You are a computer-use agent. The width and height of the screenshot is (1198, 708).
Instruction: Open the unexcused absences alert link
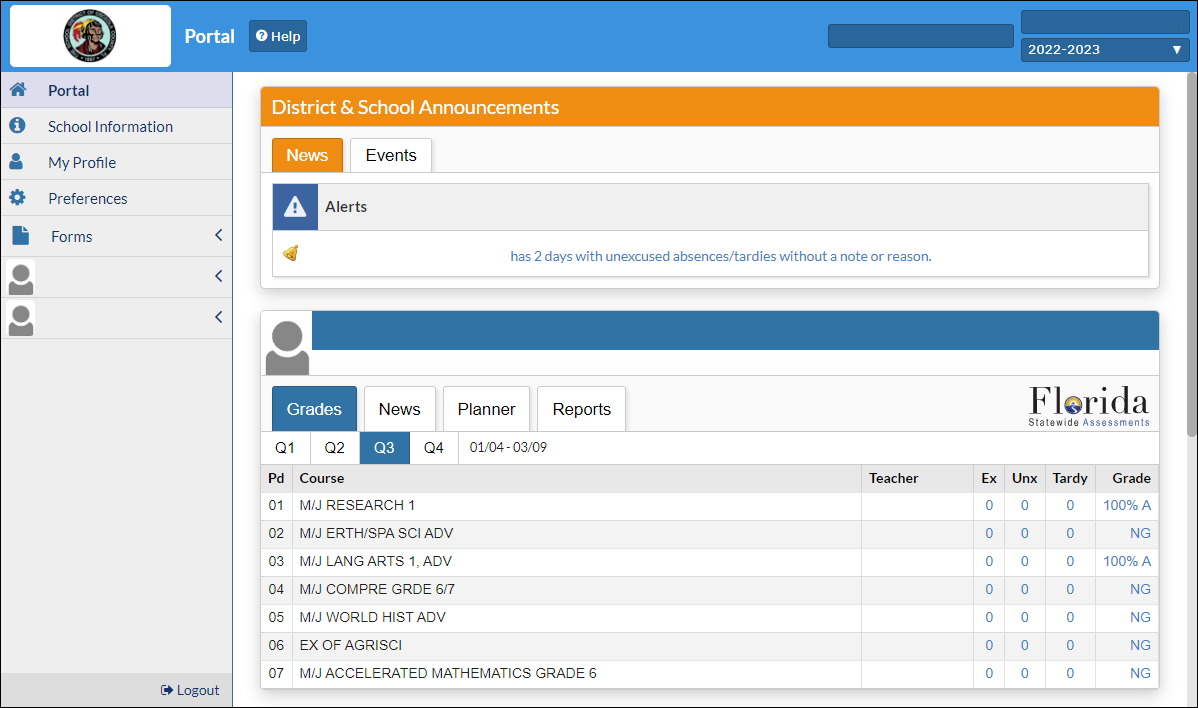coord(720,256)
